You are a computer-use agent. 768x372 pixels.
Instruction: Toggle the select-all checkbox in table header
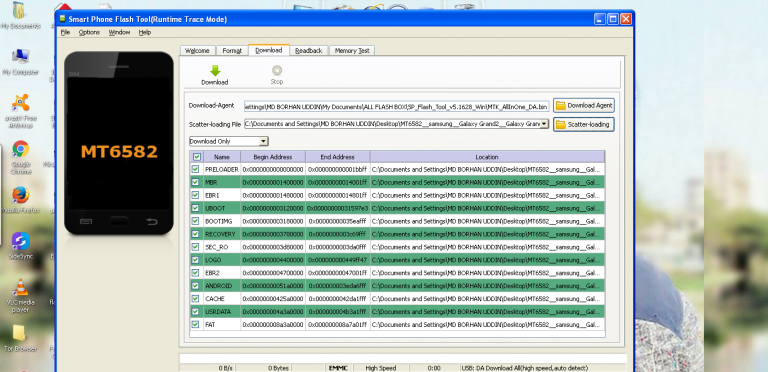coord(196,157)
